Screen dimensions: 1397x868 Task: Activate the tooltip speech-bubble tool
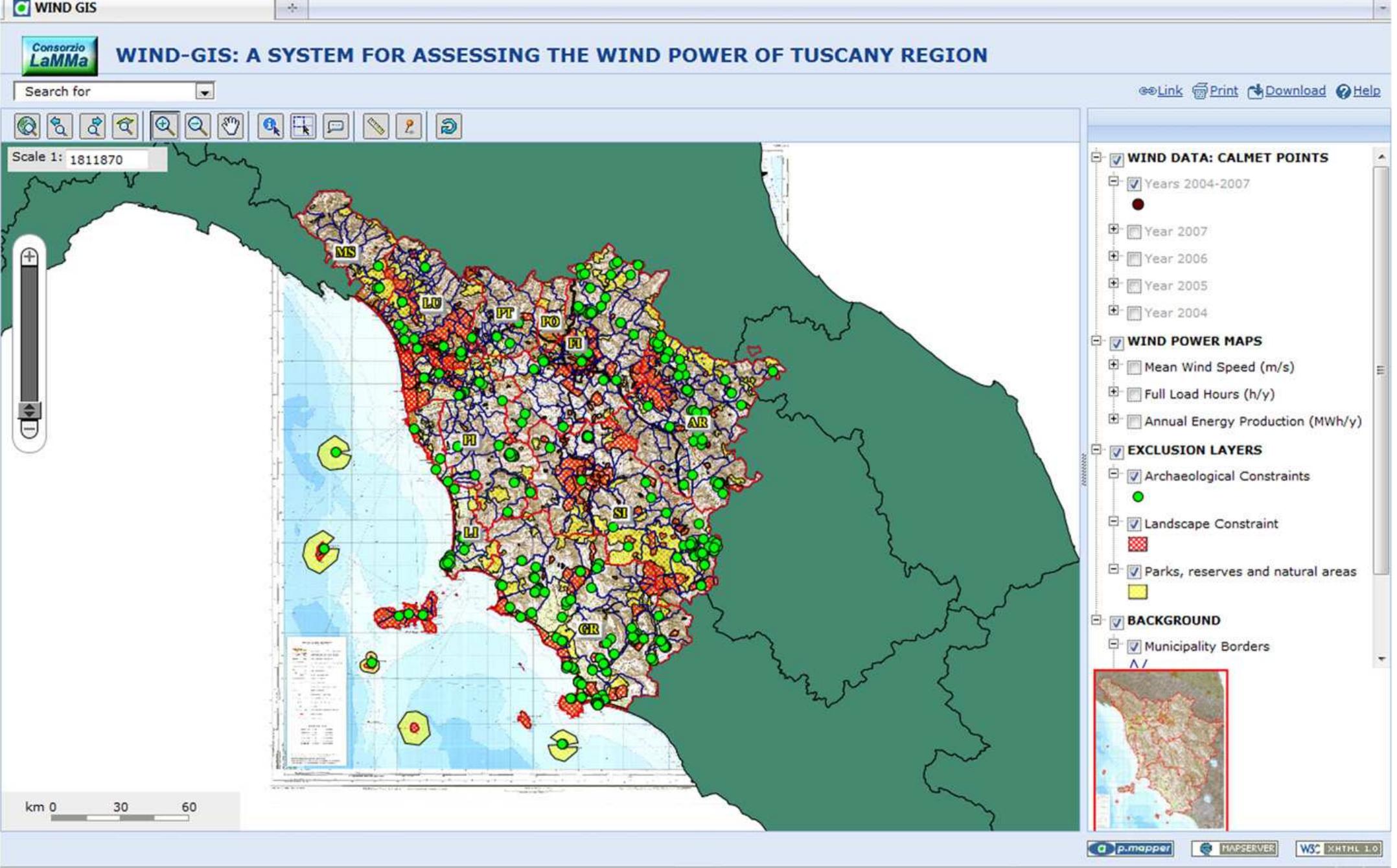(x=336, y=126)
